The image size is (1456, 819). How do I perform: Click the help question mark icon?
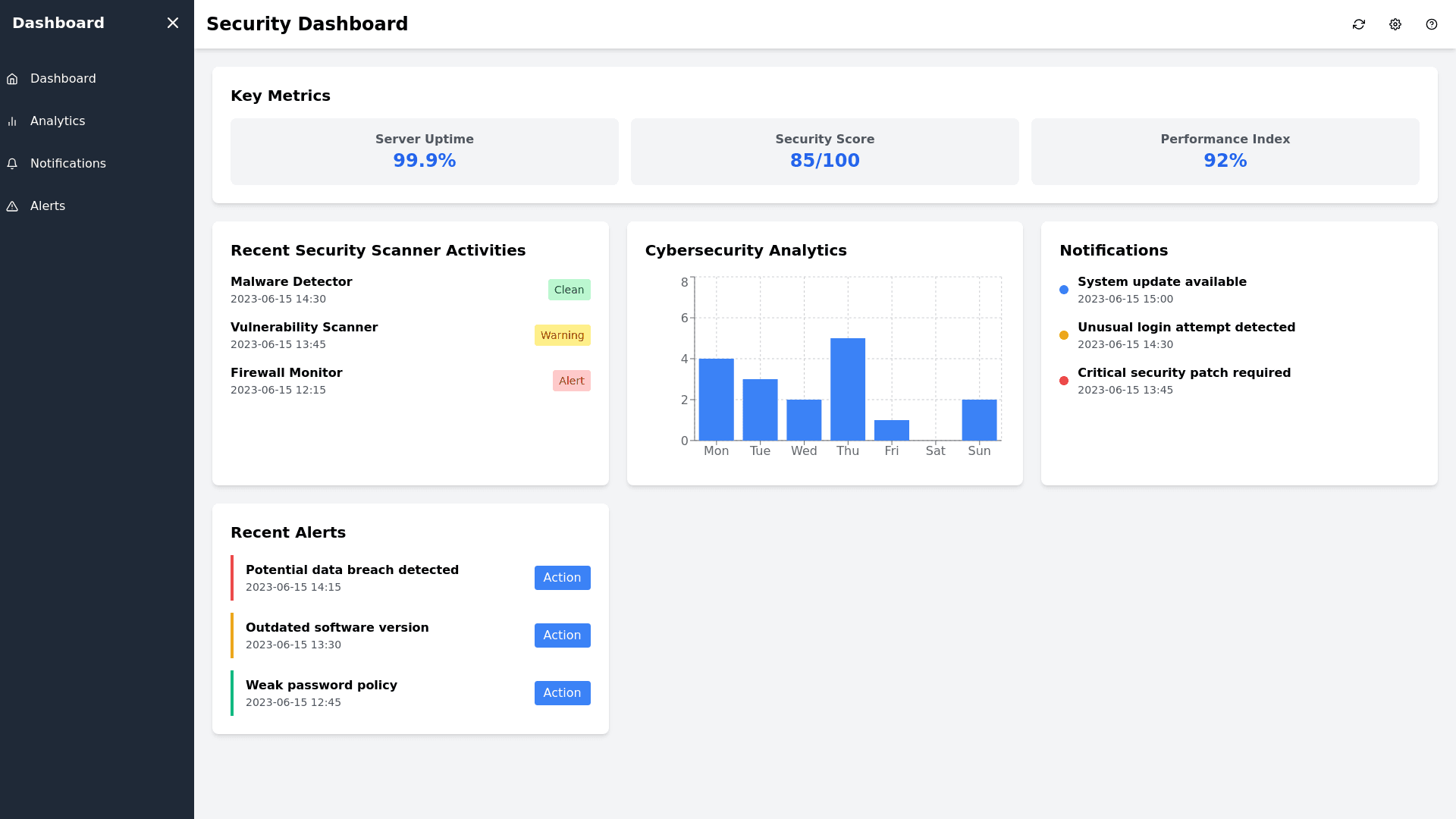1431,24
